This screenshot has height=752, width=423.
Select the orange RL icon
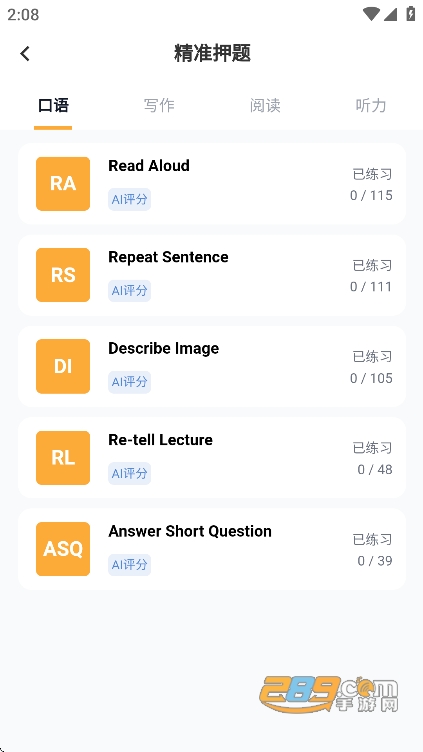[63, 458]
